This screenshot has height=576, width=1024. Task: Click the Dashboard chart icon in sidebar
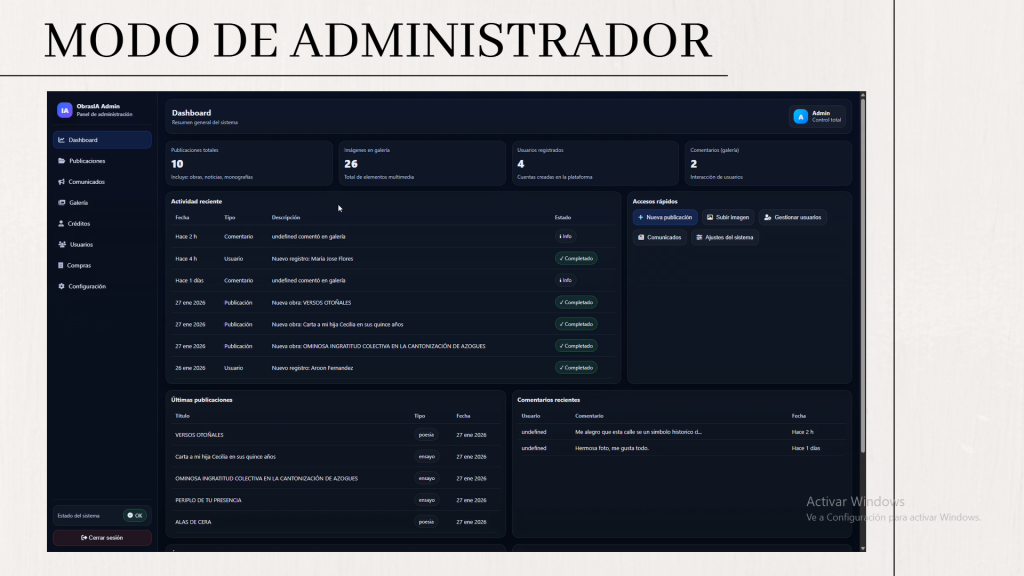coord(62,140)
